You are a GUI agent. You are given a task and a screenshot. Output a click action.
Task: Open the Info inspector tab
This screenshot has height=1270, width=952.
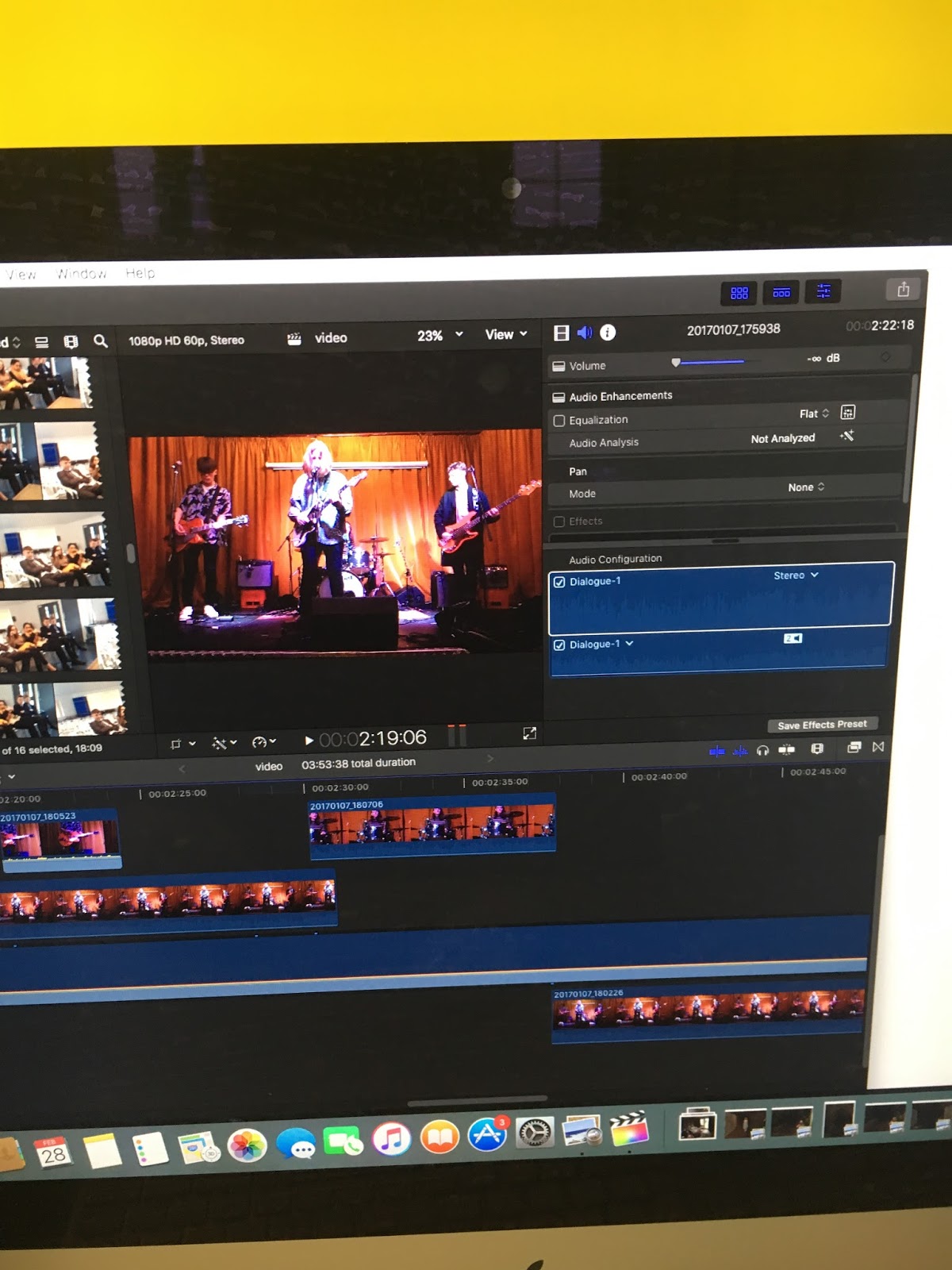[608, 333]
